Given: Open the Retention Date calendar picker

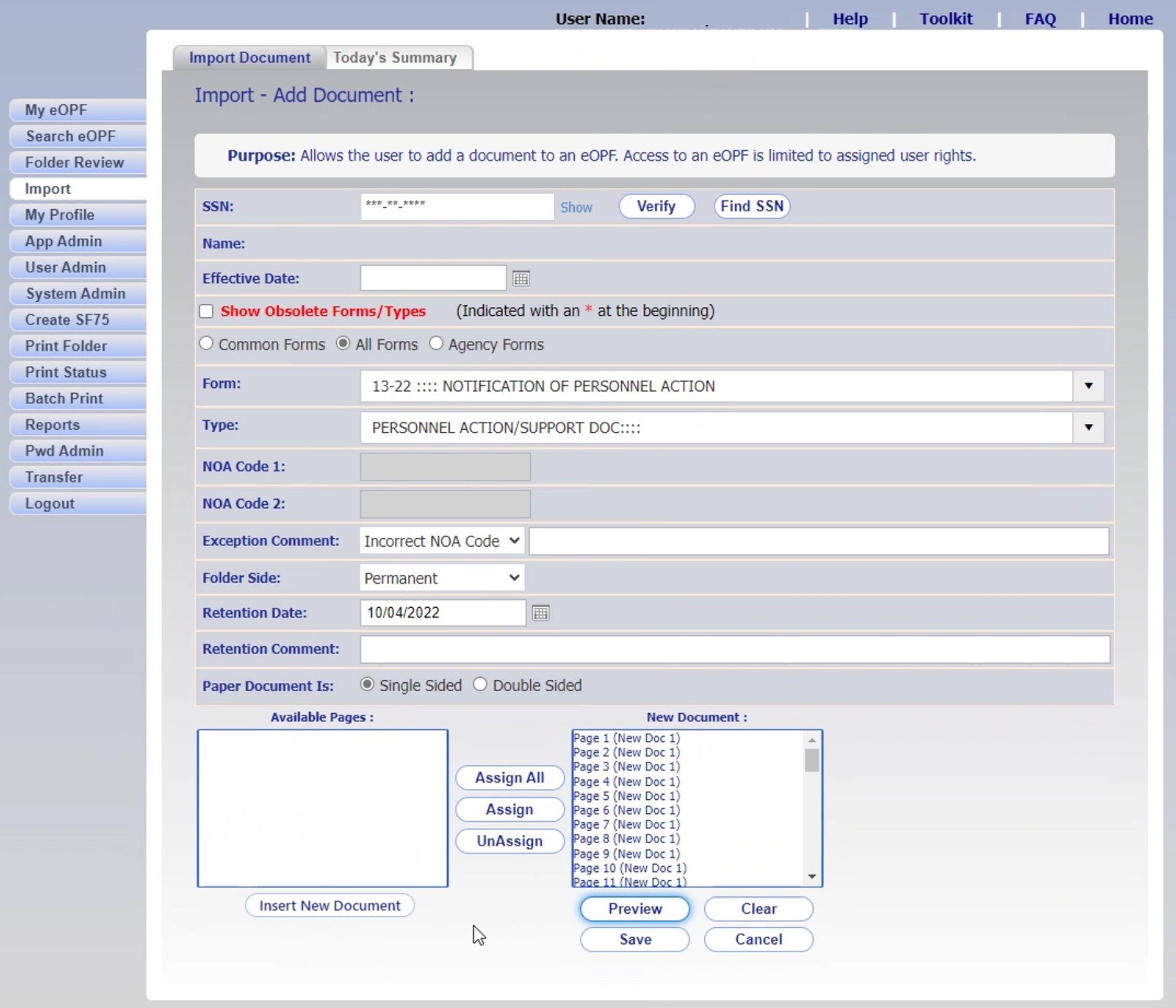Looking at the screenshot, I should click(x=540, y=613).
